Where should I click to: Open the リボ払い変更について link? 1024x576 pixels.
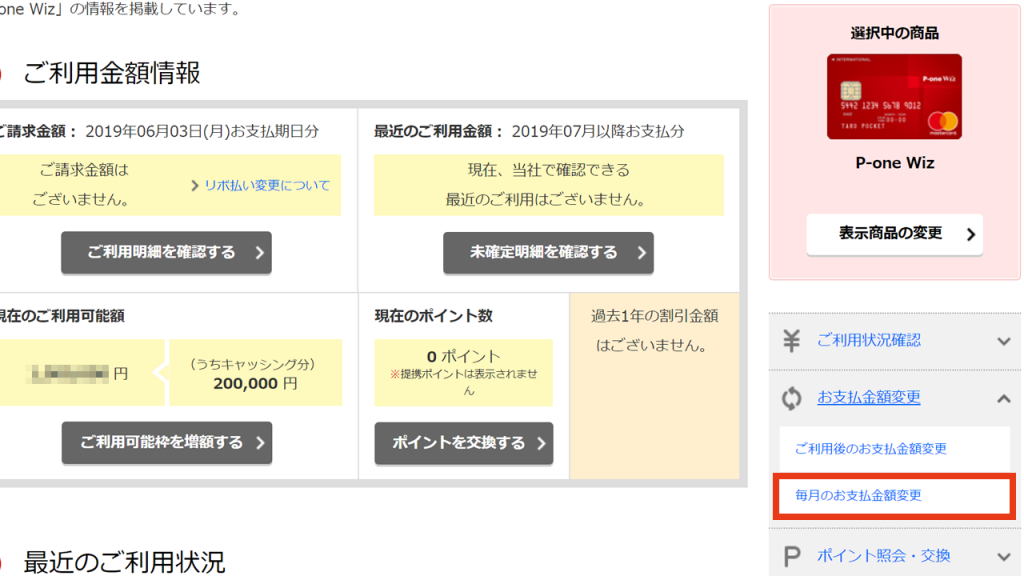(267, 185)
